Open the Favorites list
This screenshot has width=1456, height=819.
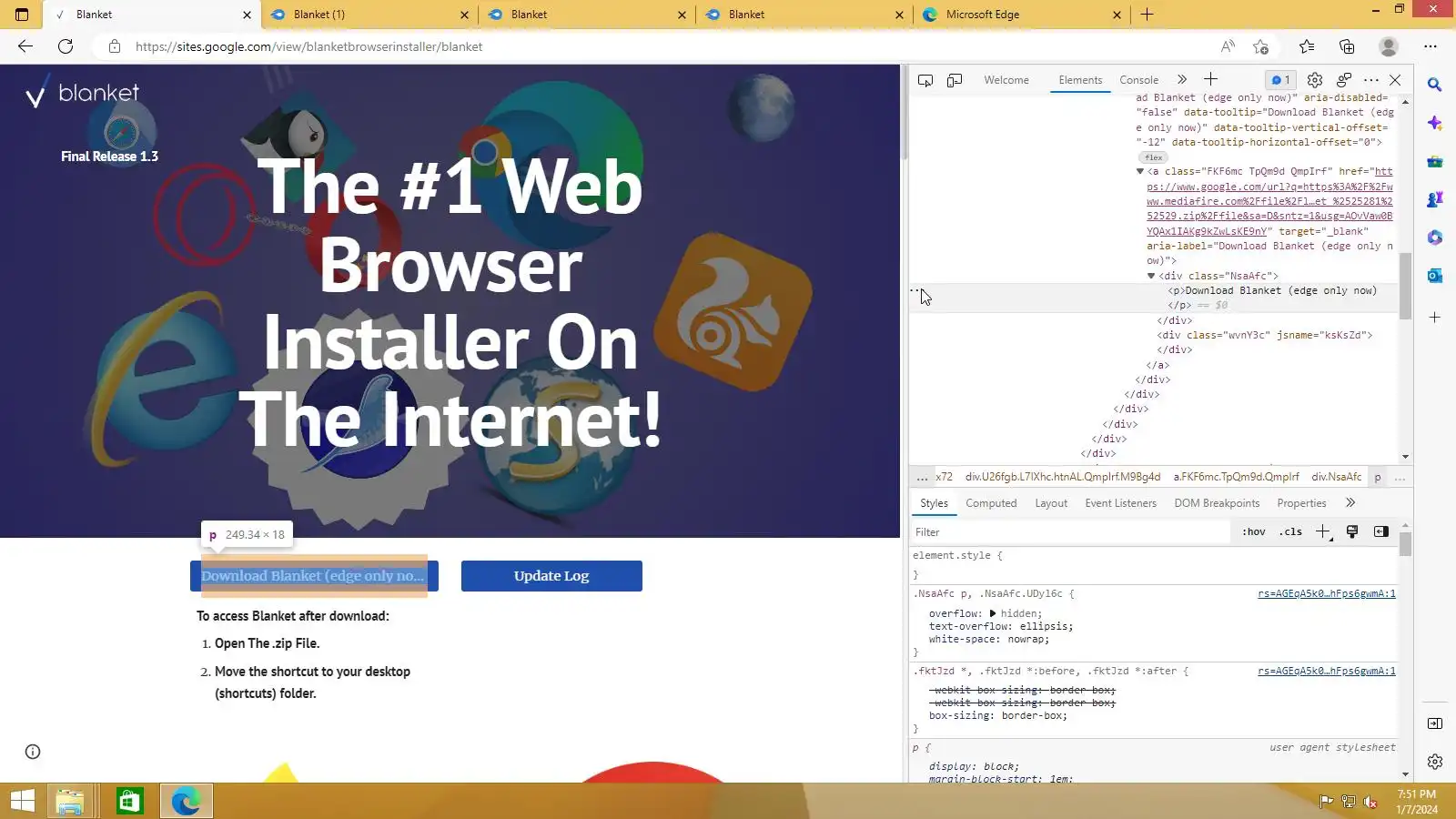pyautogui.click(x=1307, y=46)
